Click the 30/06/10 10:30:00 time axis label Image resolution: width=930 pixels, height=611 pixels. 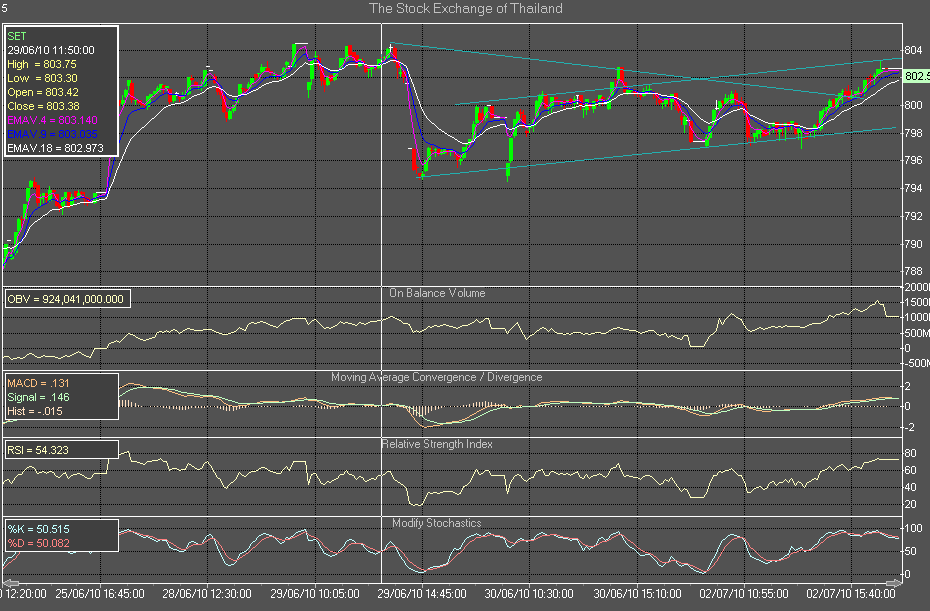tap(529, 594)
